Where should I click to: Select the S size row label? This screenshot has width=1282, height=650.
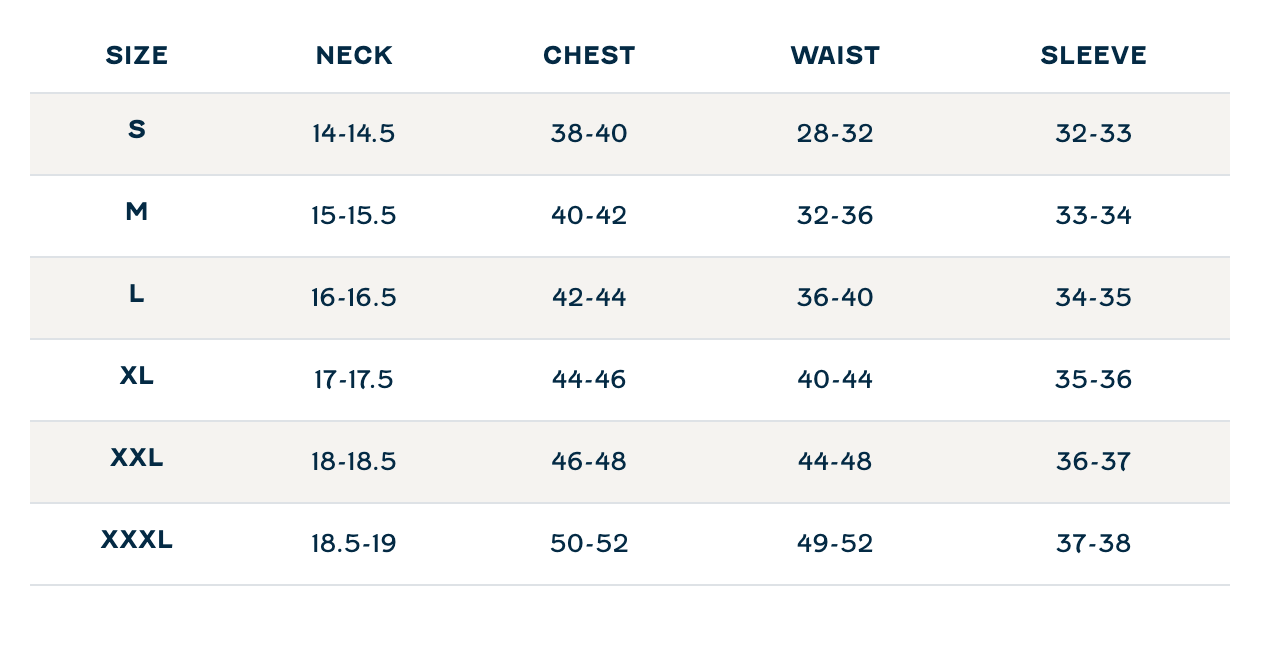[x=137, y=129]
